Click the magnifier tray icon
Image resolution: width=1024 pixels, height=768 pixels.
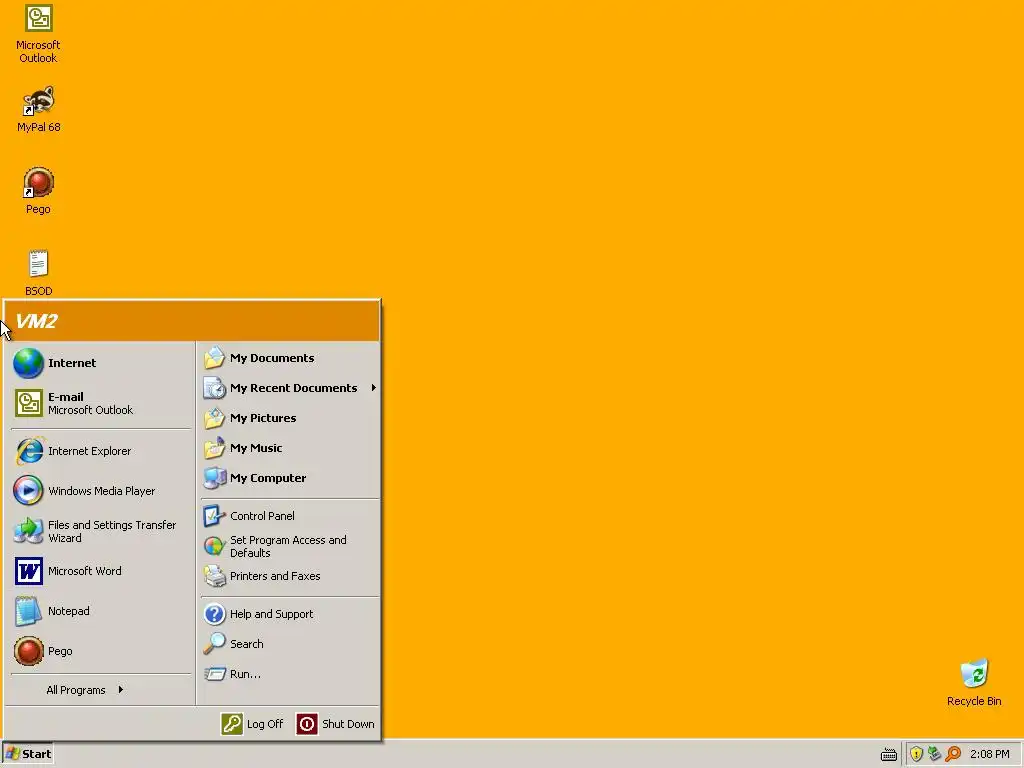click(953, 754)
